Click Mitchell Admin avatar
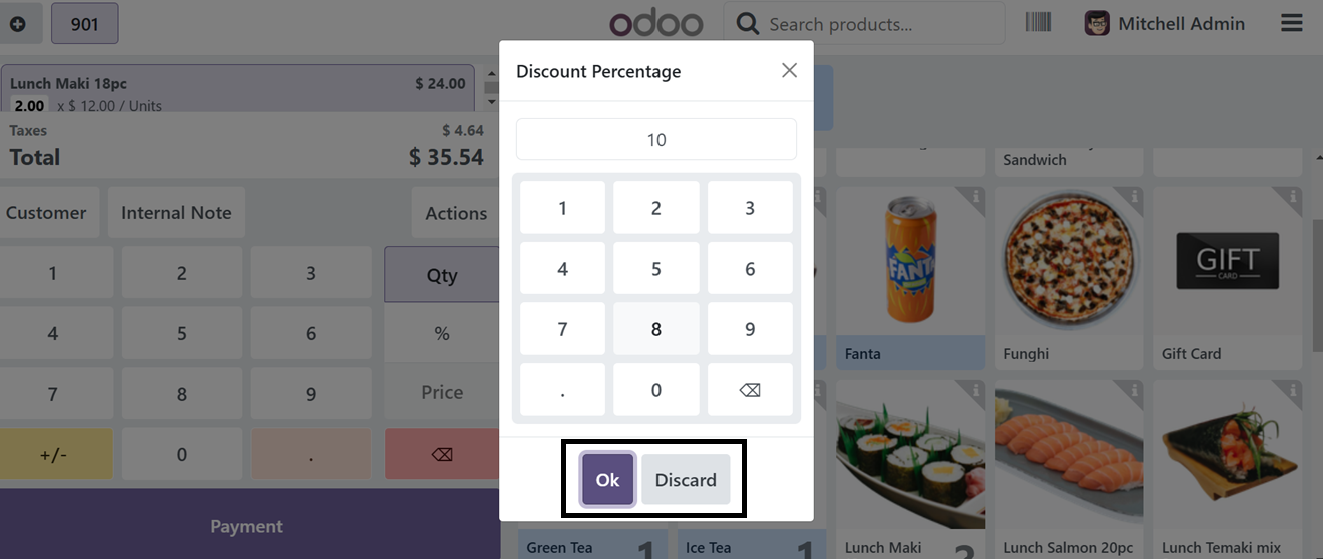 coord(1097,23)
